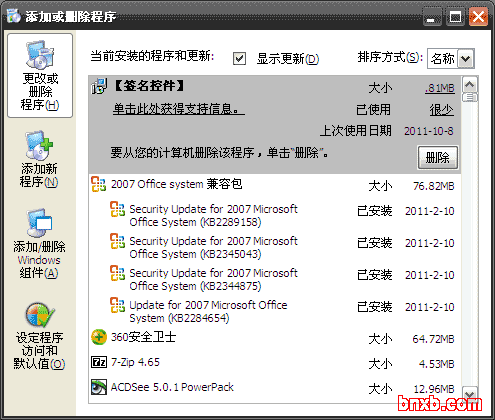Click the 签名控件 program icon
Screen dimensions: 495x420
pyautogui.click(x=99, y=86)
